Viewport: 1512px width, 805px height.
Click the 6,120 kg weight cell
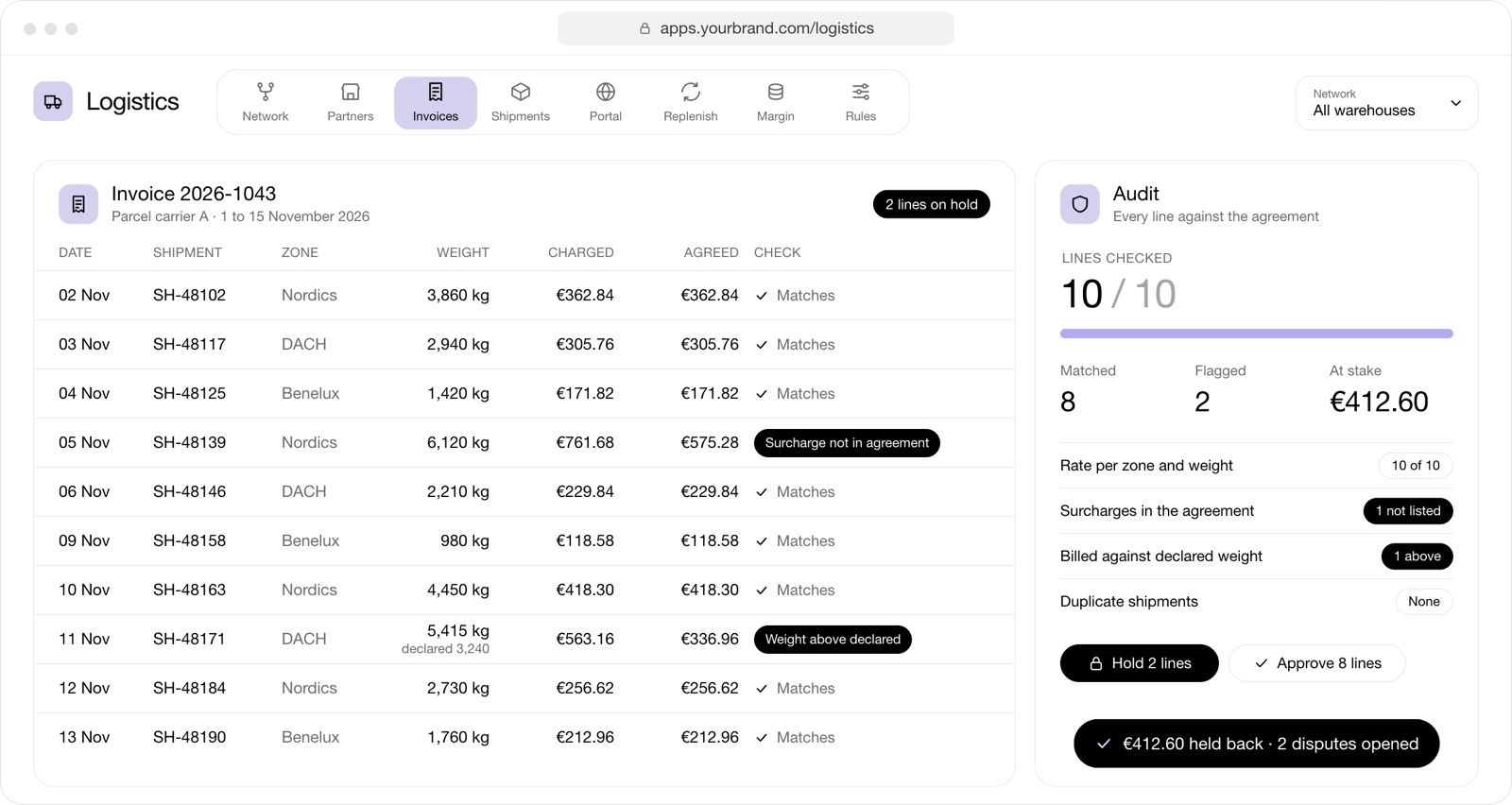click(x=458, y=443)
